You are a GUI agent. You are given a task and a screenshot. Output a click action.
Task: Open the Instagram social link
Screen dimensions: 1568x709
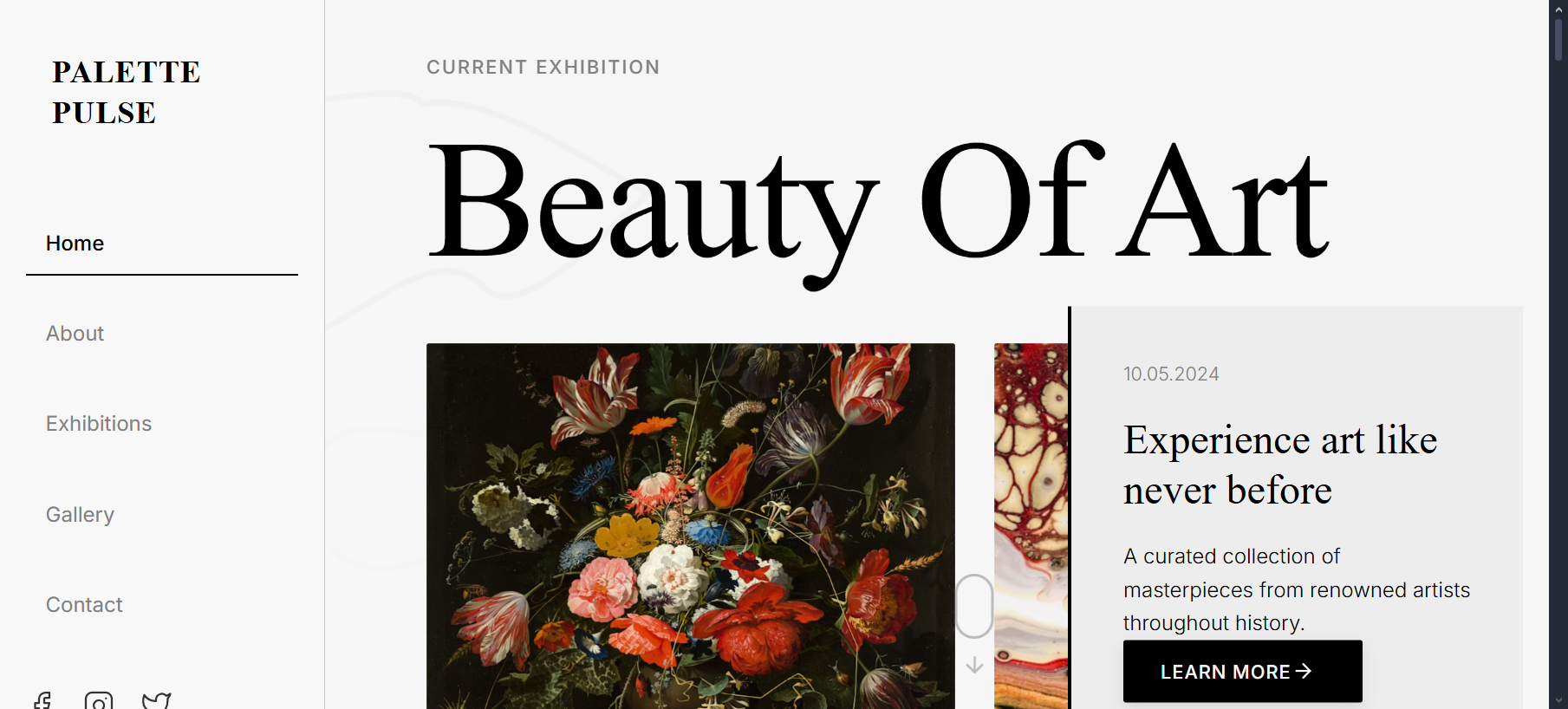(x=99, y=700)
